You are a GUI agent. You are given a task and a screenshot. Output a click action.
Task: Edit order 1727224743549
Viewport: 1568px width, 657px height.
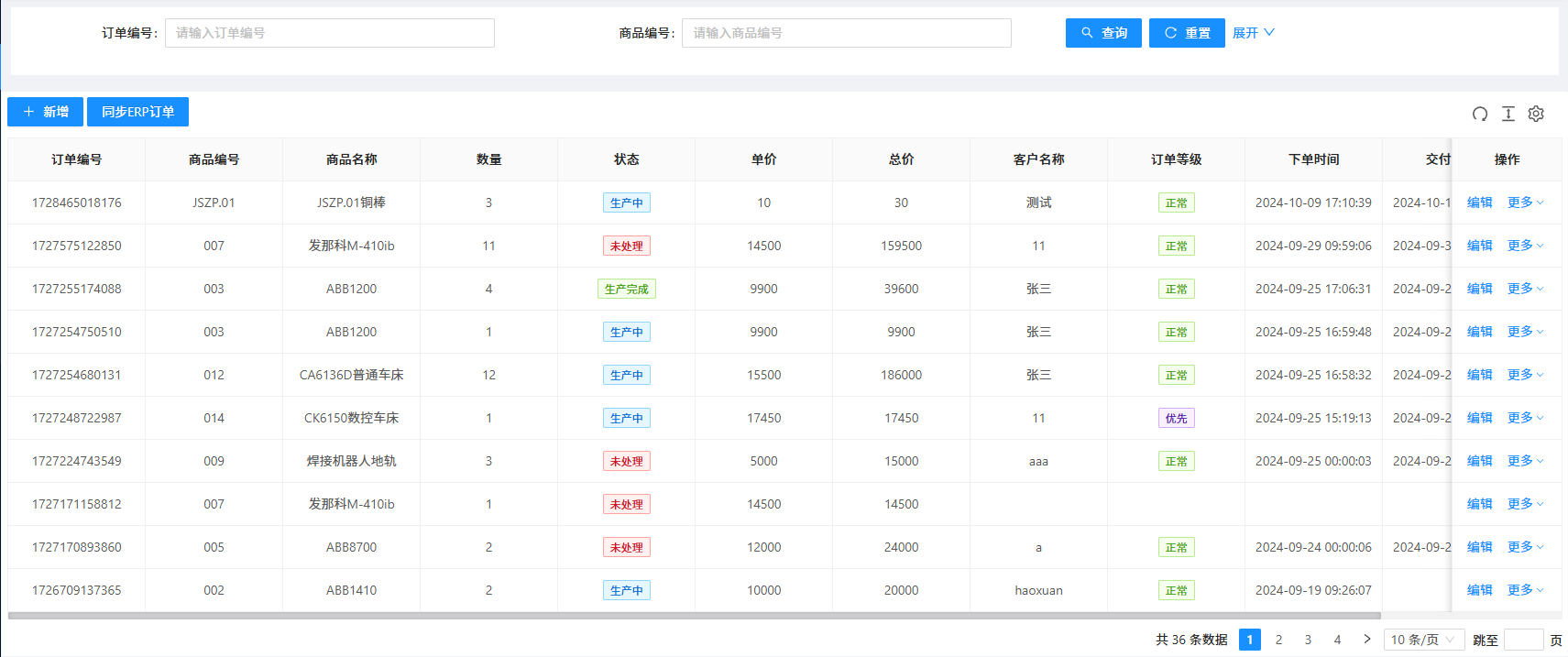(1480, 461)
